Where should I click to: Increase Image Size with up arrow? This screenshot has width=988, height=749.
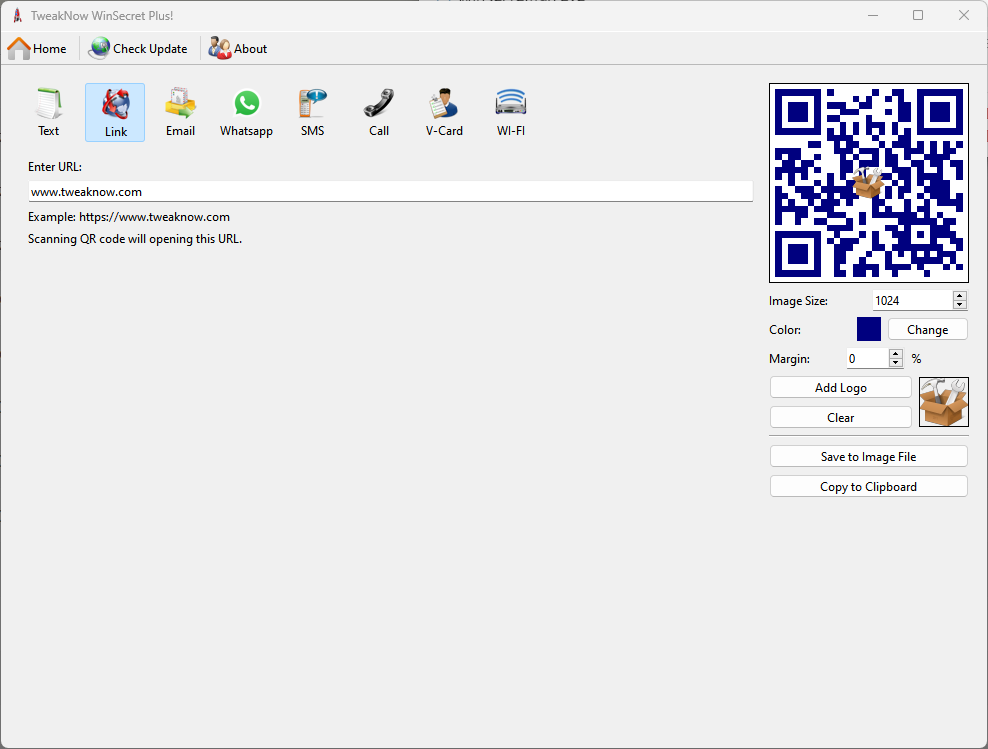click(x=960, y=296)
